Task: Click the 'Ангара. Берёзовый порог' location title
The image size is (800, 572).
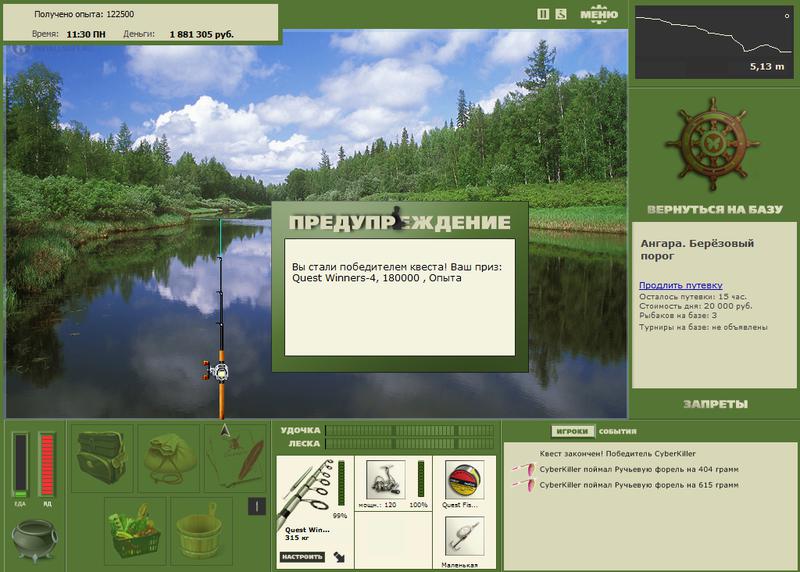Action: pos(697,250)
